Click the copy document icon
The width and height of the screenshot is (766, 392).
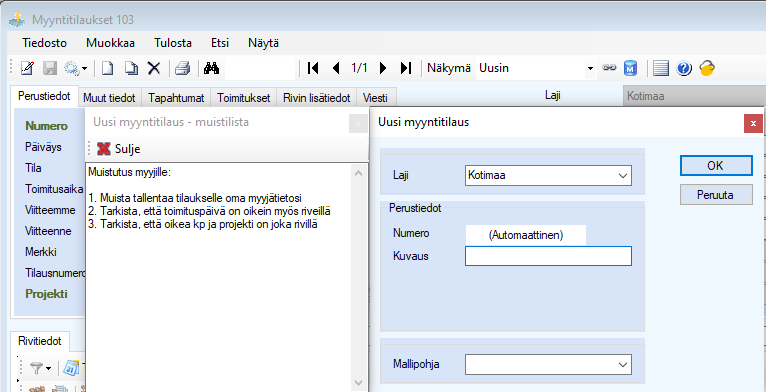tap(131, 68)
